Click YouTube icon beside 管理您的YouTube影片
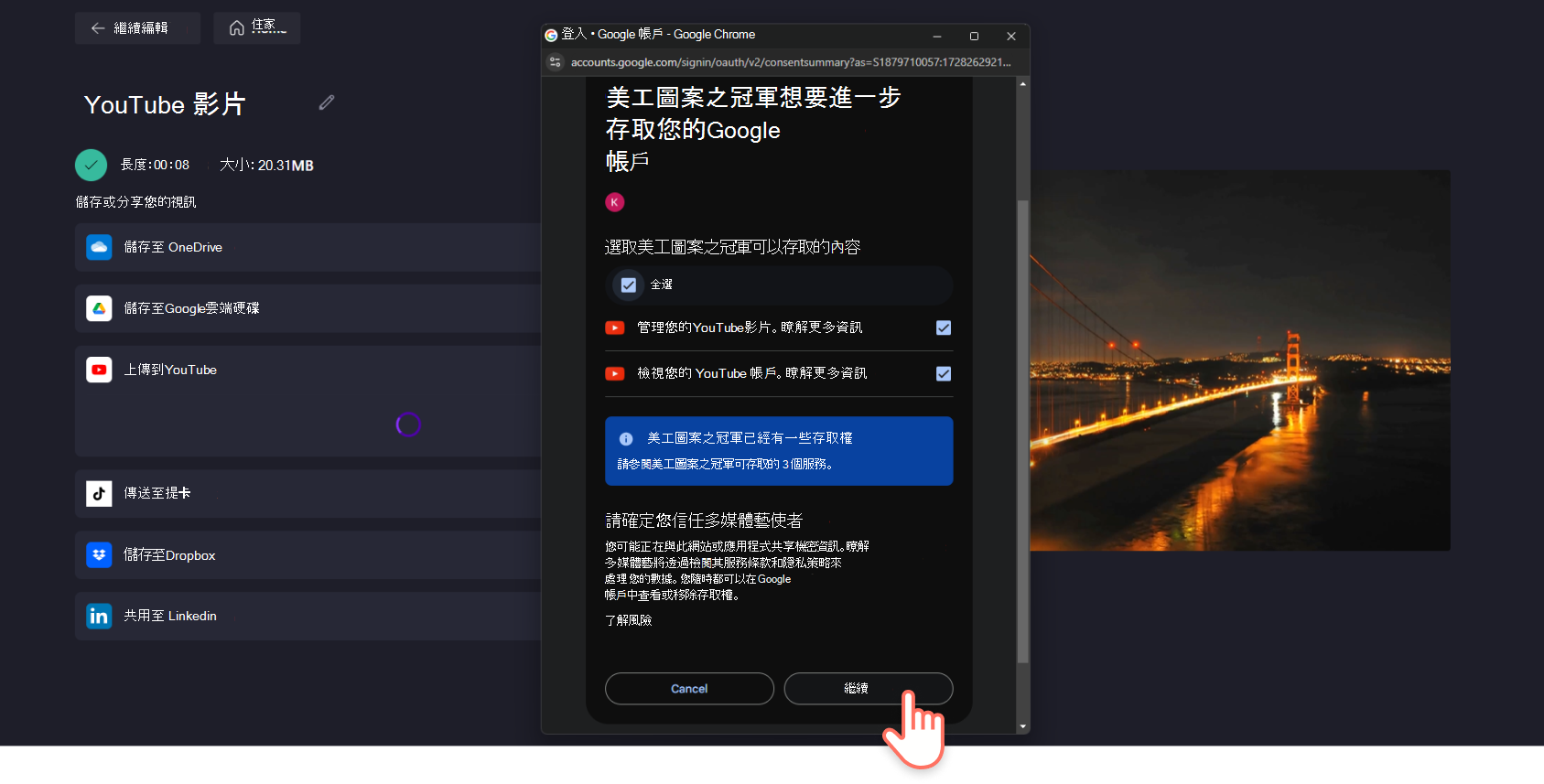This screenshot has width=1544, height=784. click(615, 328)
